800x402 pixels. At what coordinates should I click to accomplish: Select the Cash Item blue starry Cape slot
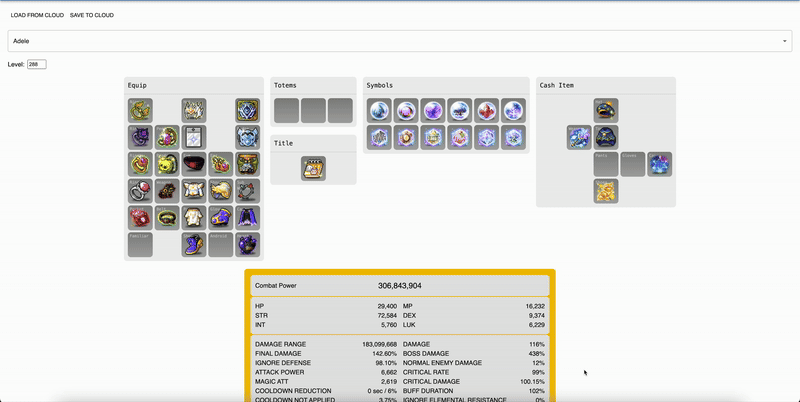click(x=660, y=164)
